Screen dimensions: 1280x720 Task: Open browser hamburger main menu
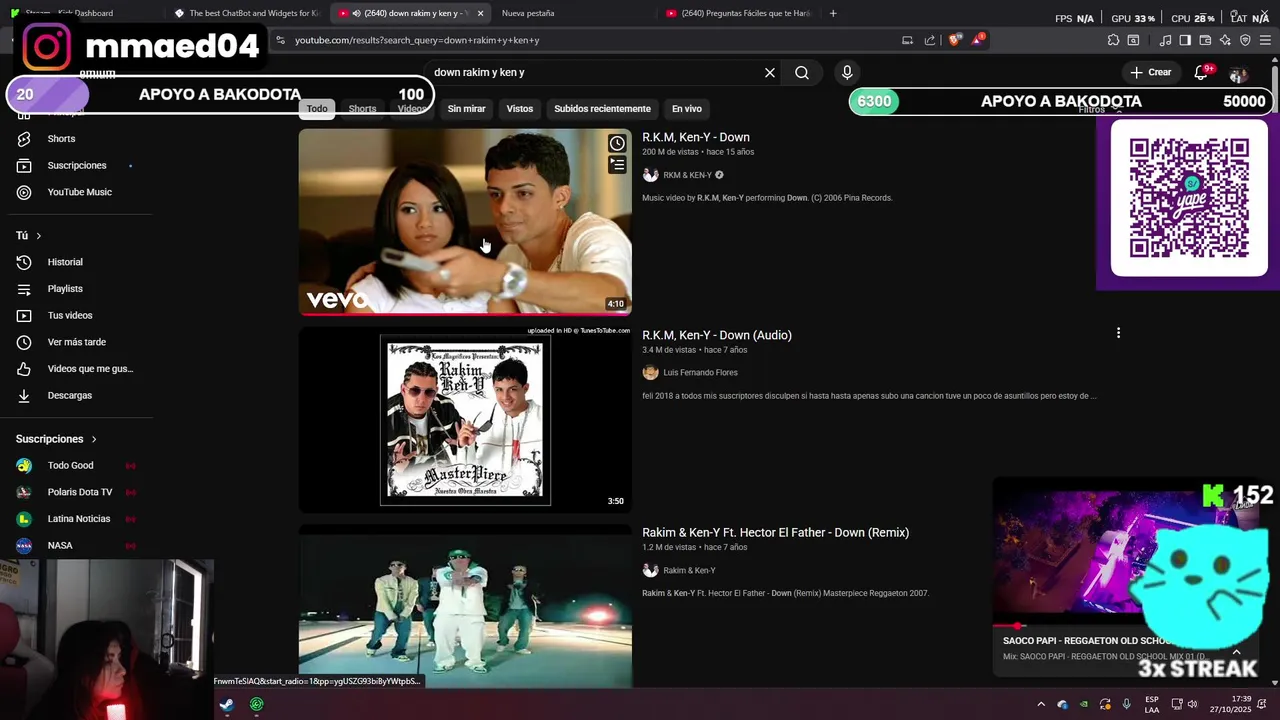point(1266,40)
